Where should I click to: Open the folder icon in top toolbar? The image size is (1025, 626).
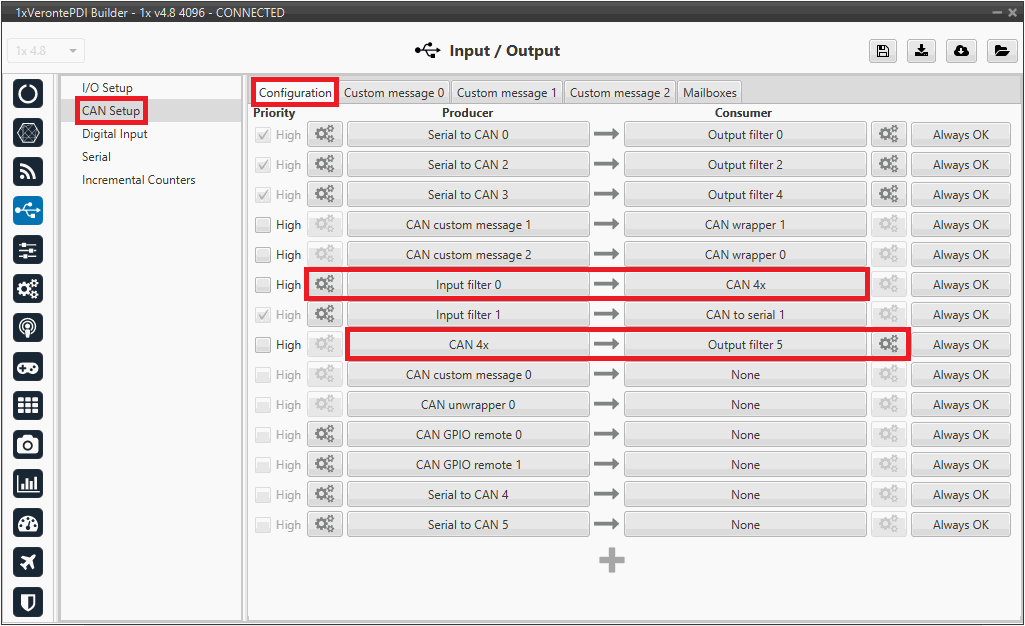1000,51
